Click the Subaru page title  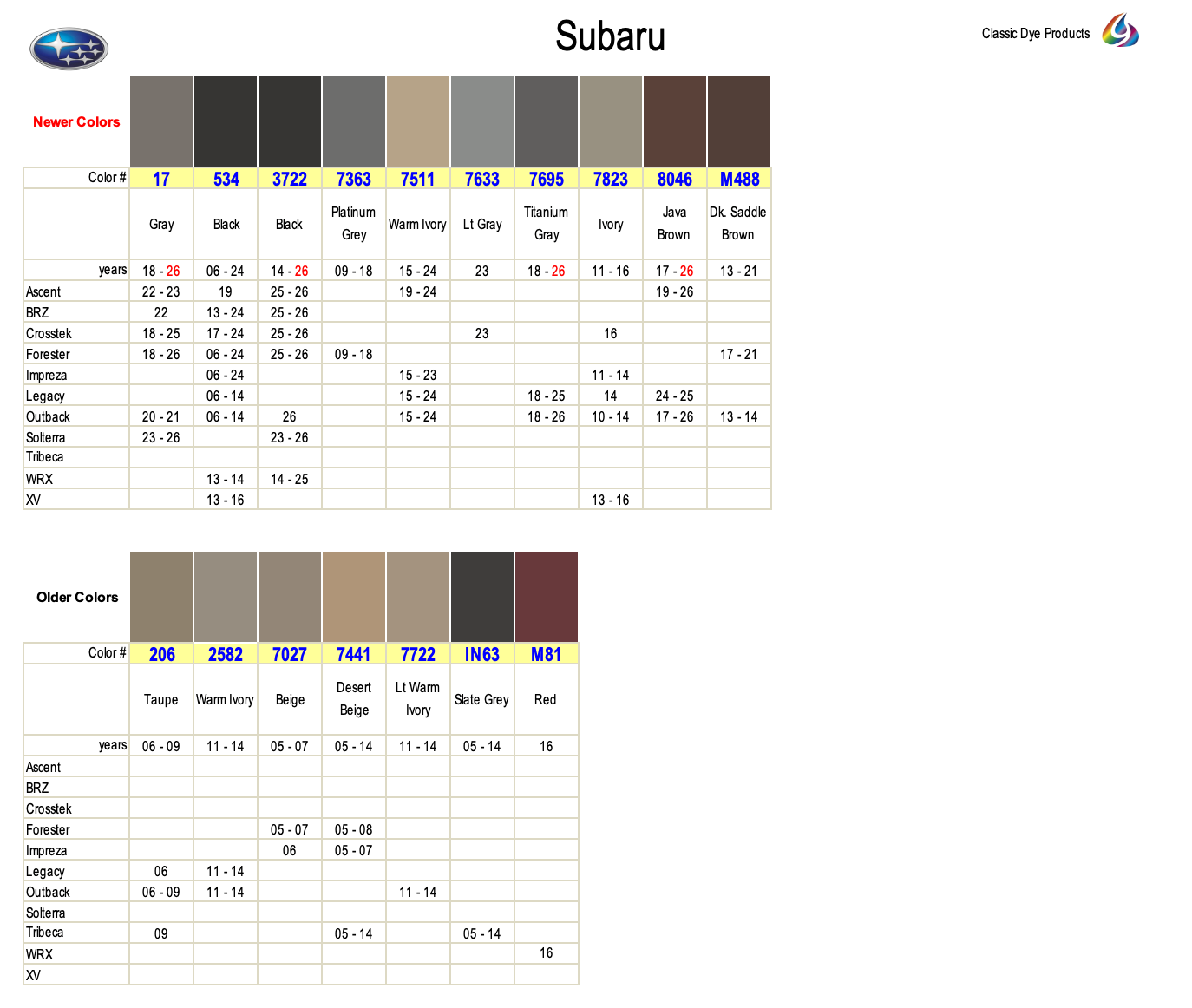pyautogui.click(x=611, y=36)
